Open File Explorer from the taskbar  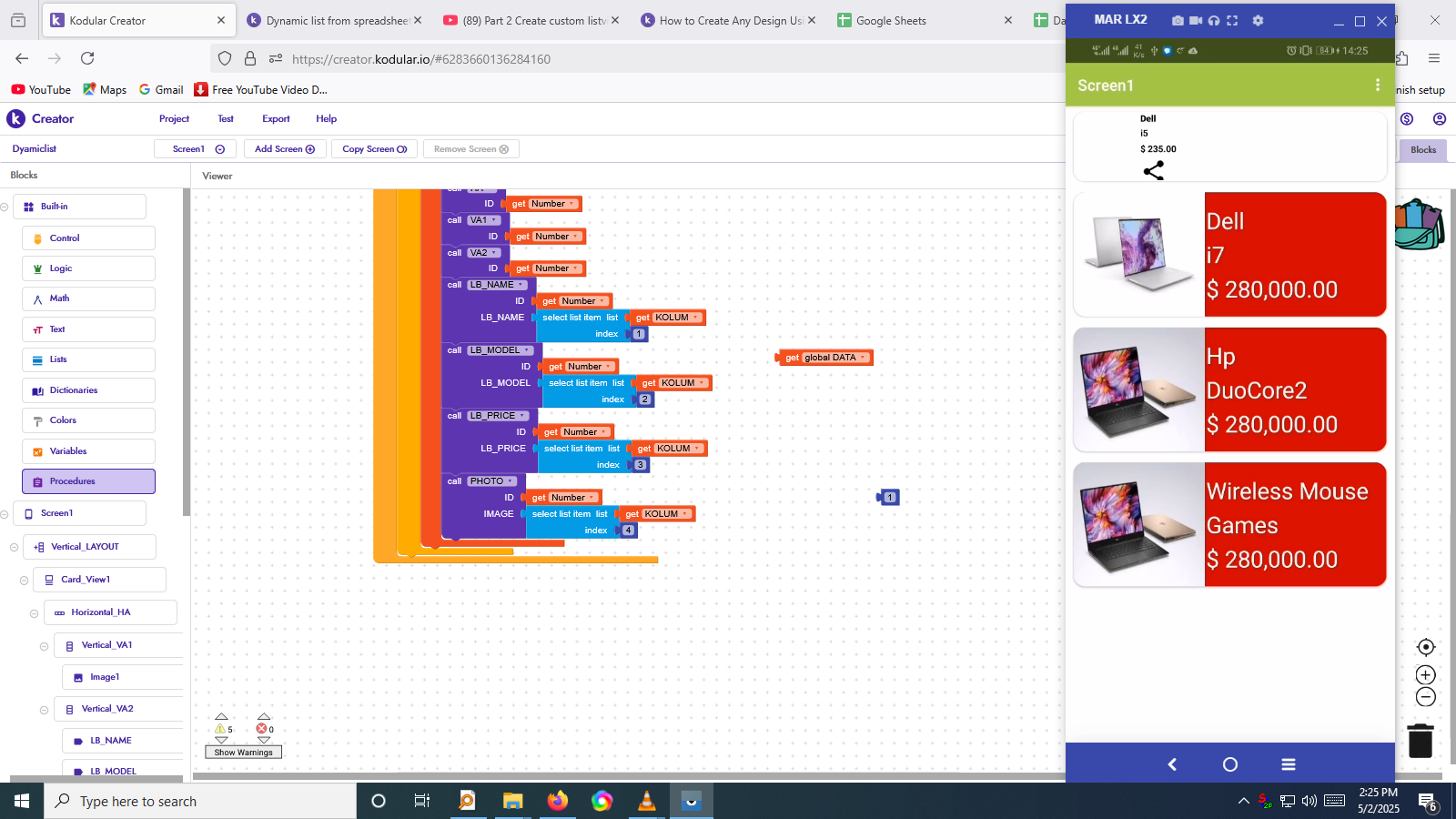pos(512,801)
